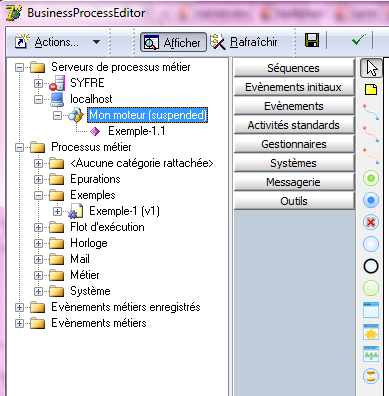This screenshot has width=389, height=396.
Task: Select the localhost tree item
Action: point(91,99)
